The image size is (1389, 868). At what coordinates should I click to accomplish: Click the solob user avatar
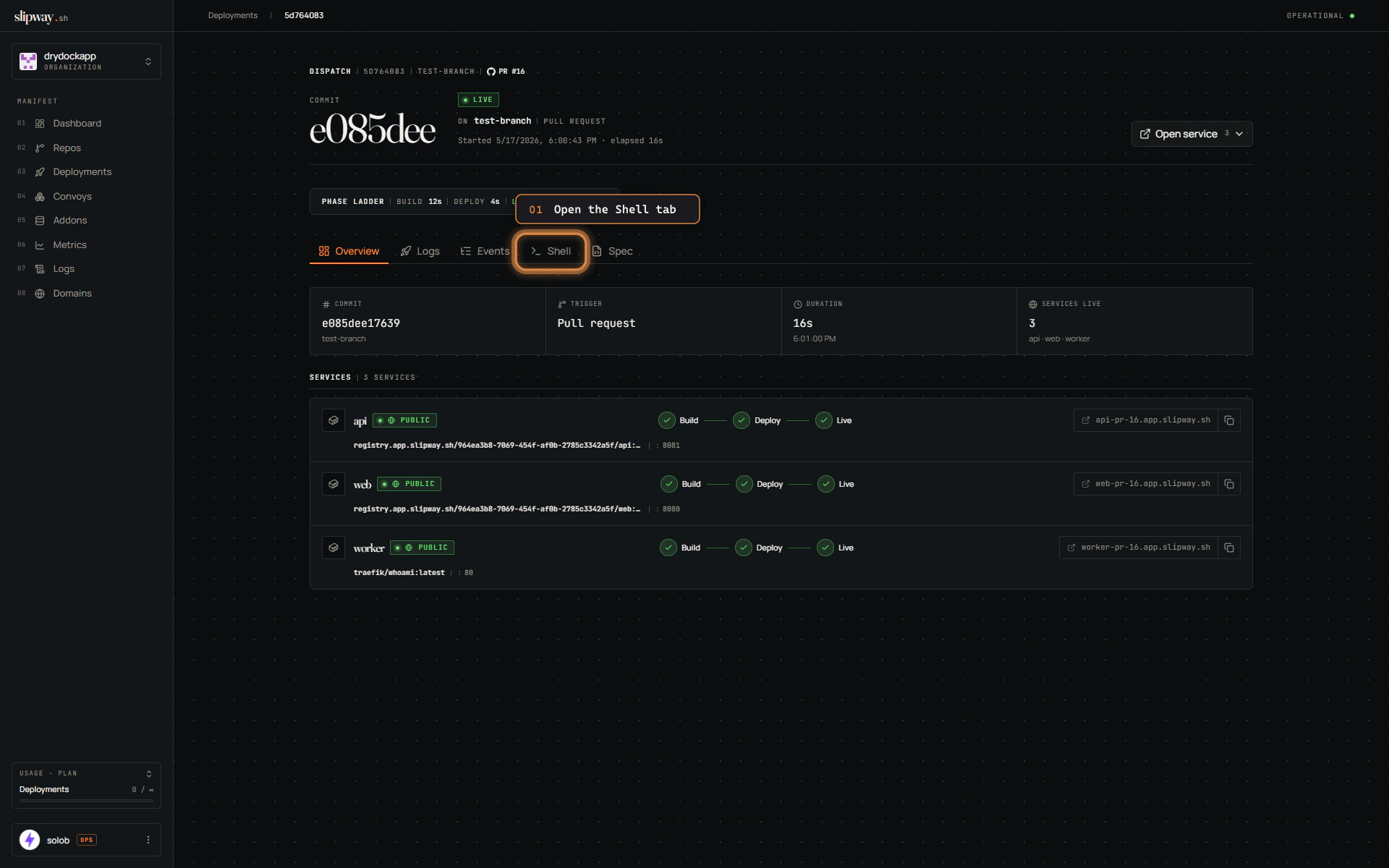tap(30, 840)
